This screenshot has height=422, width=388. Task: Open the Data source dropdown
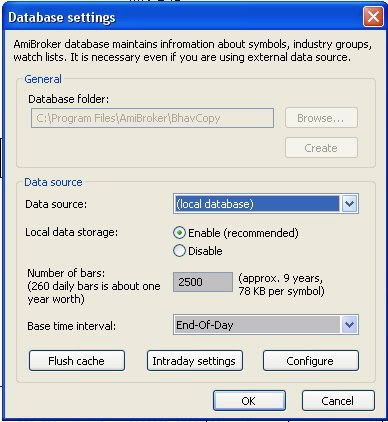[x=349, y=203]
